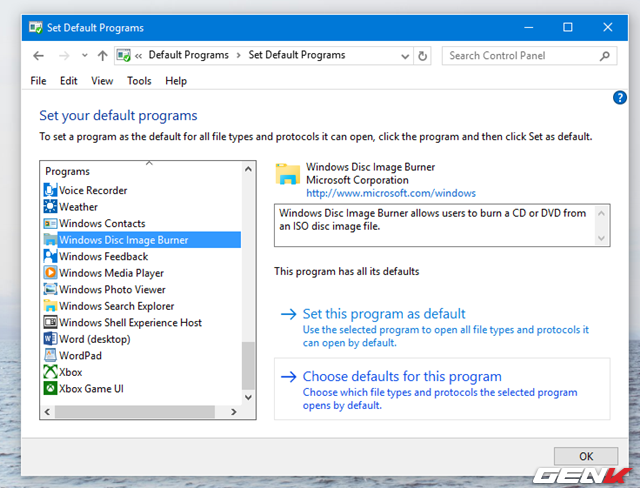Open the Edit menu
The width and height of the screenshot is (640, 488).
pos(69,81)
